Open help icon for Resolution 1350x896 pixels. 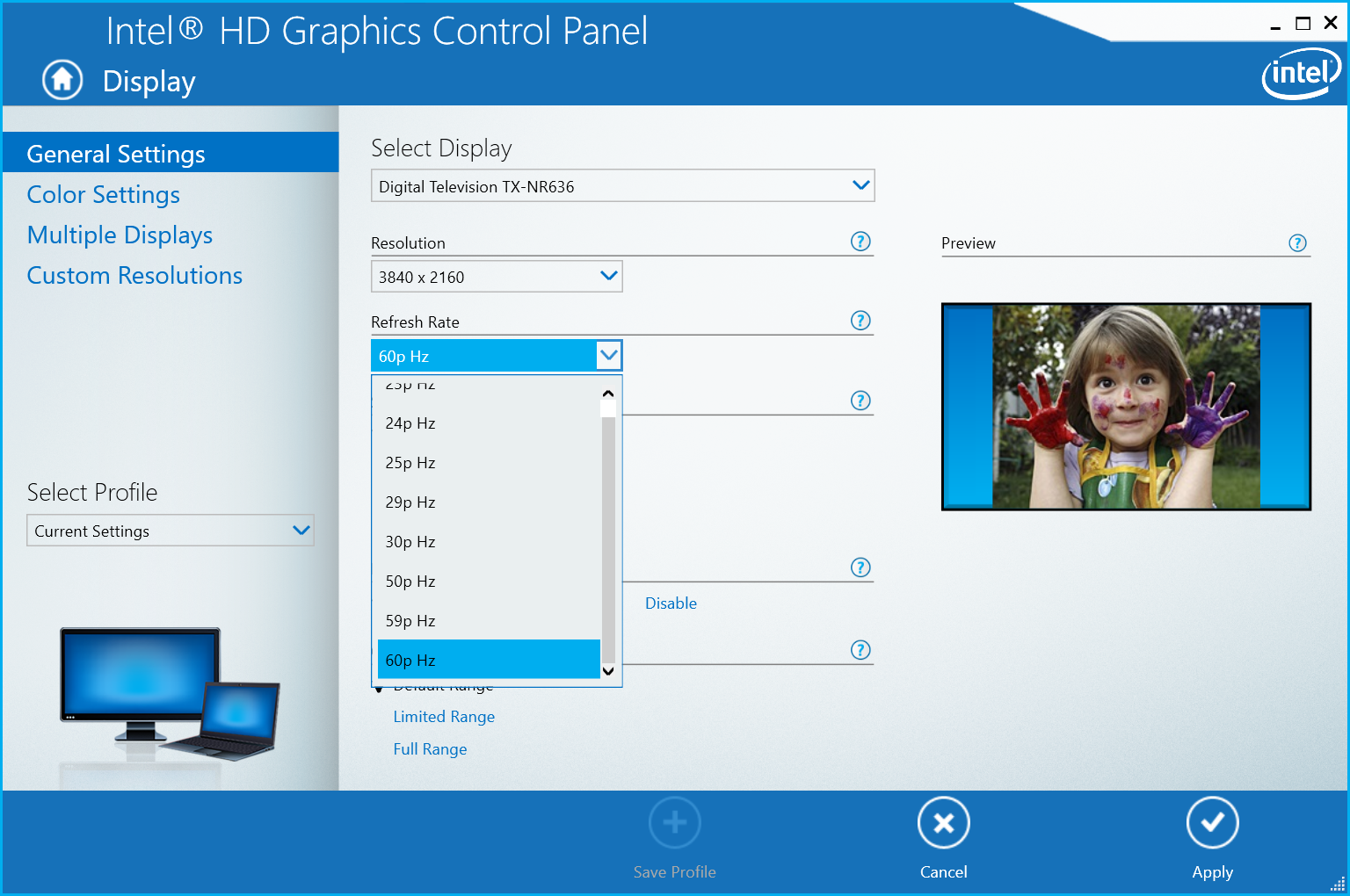point(860,242)
